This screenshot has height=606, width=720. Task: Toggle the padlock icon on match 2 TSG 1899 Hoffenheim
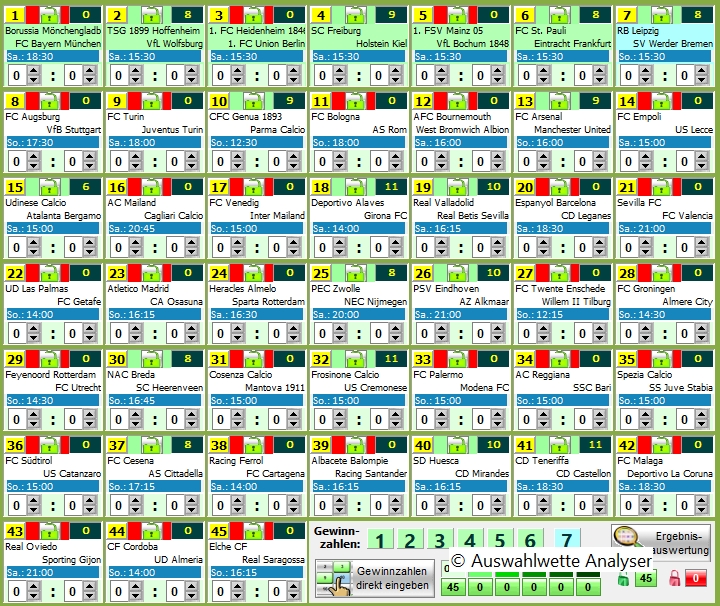[x=152, y=16]
